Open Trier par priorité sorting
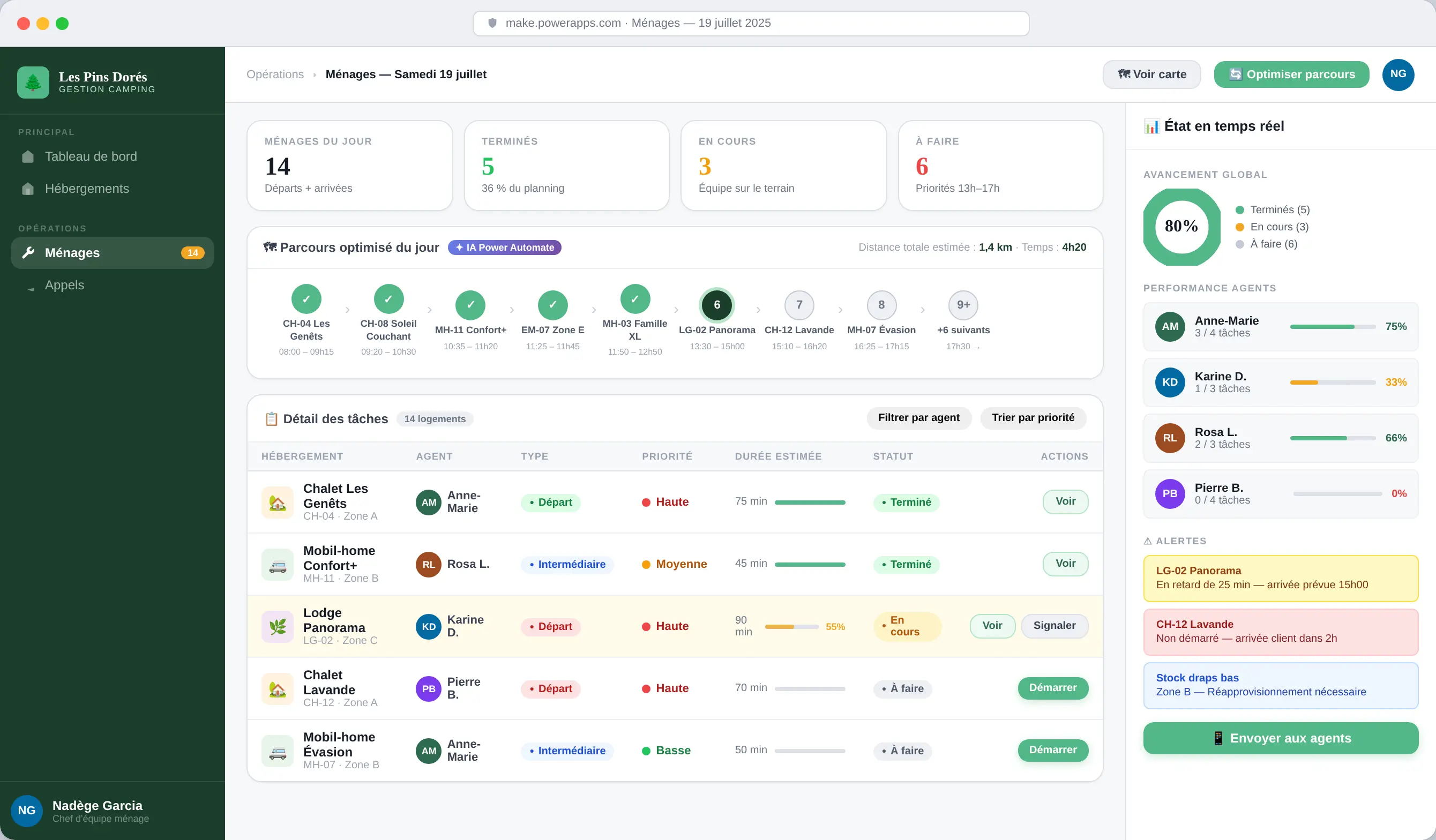This screenshot has height=840, width=1436. pyautogui.click(x=1033, y=418)
